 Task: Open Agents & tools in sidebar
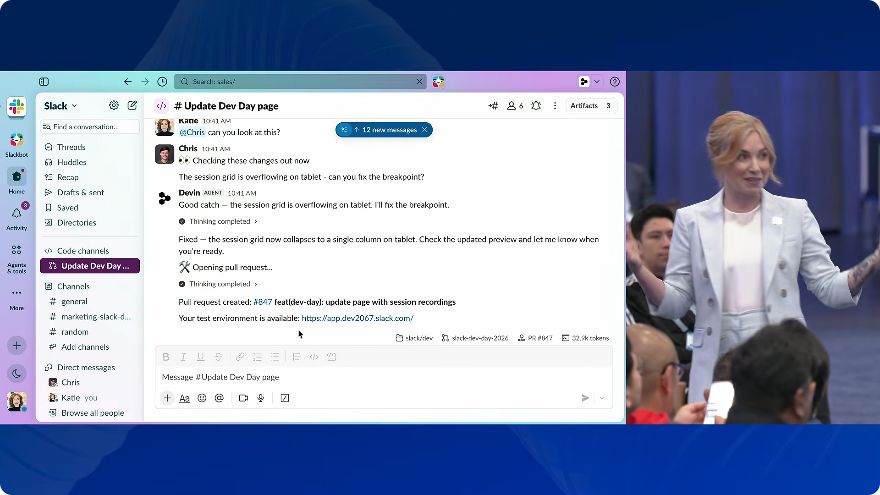click(x=16, y=258)
